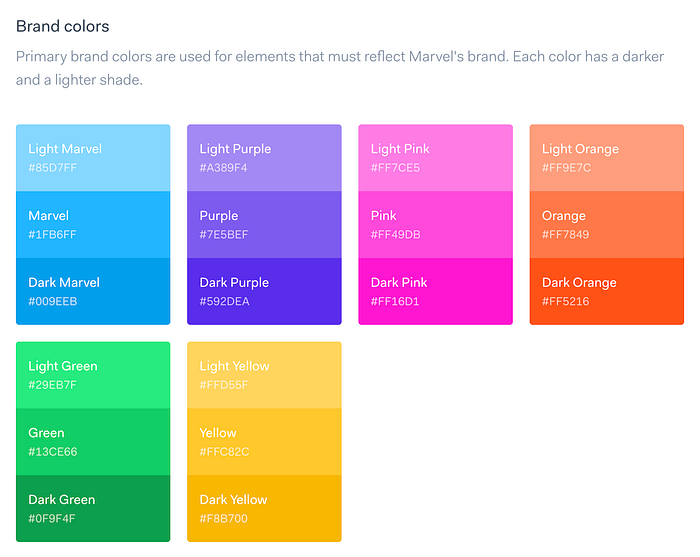Choose the Dark Marvel #009EEB swatch
This screenshot has width=700, height=557.
pyautogui.click(x=93, y=291)
